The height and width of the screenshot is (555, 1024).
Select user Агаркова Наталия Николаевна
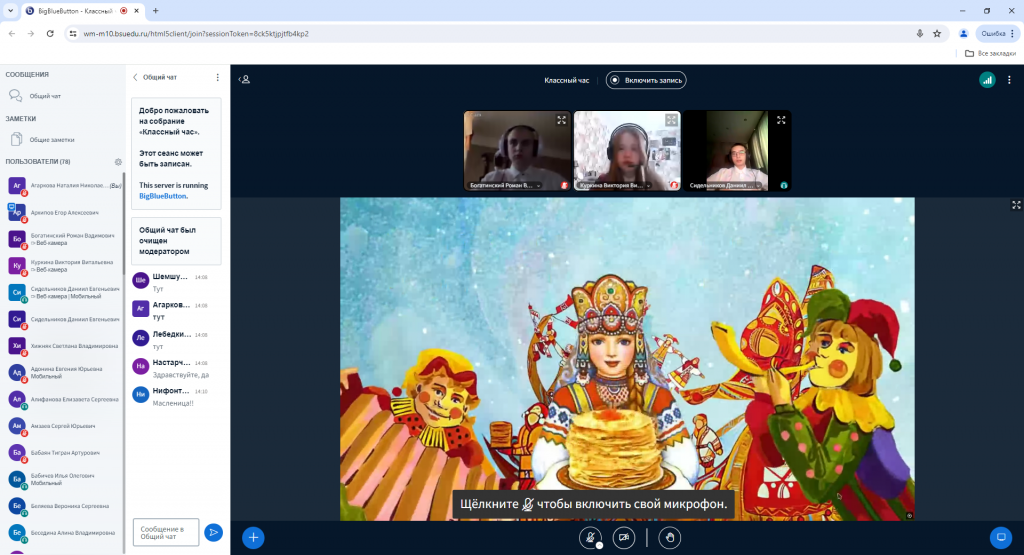63,185
